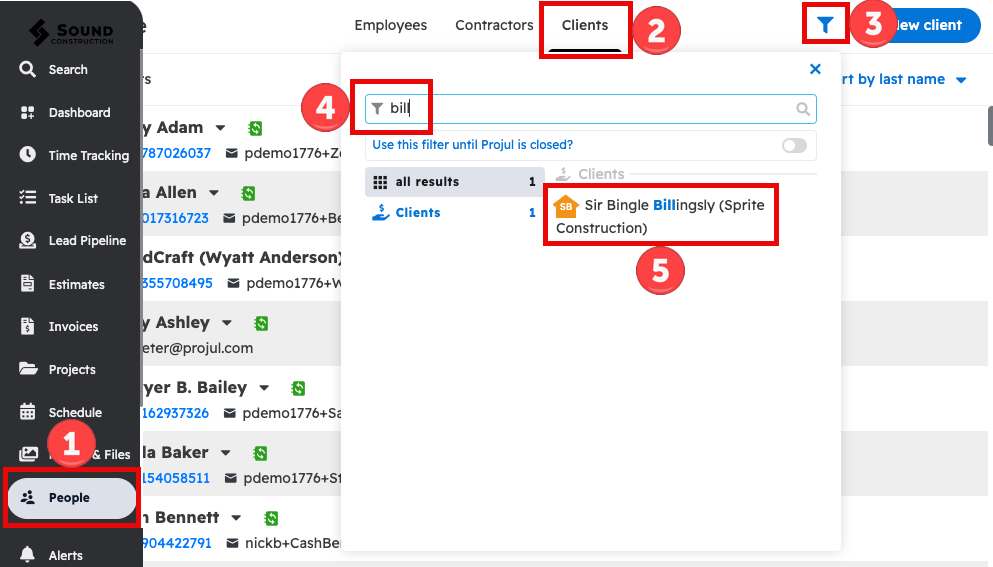Click the magnifier icon in filter field
The height and width of the screenshot is (567, 993).
[803, 109]
